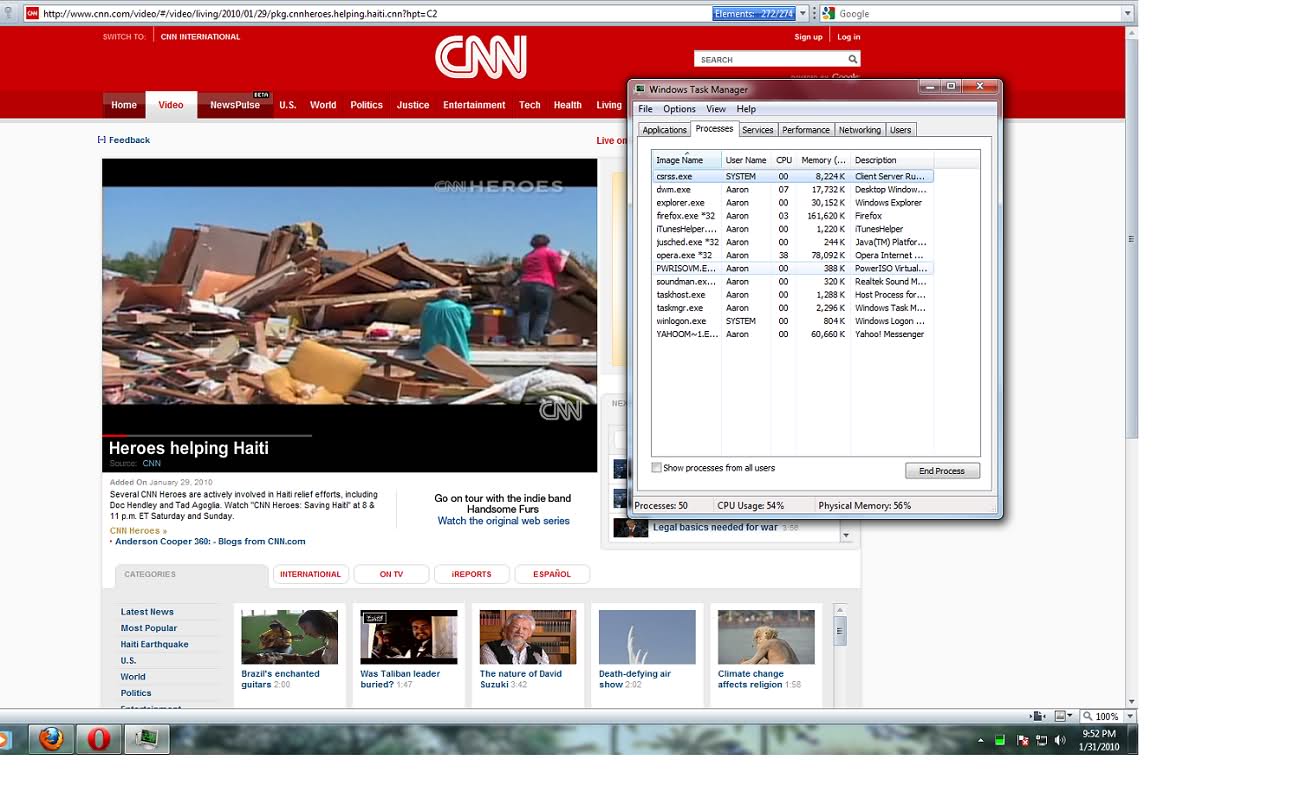
Task: Switch to the Users tab
Action: click(x=901, y=130)
